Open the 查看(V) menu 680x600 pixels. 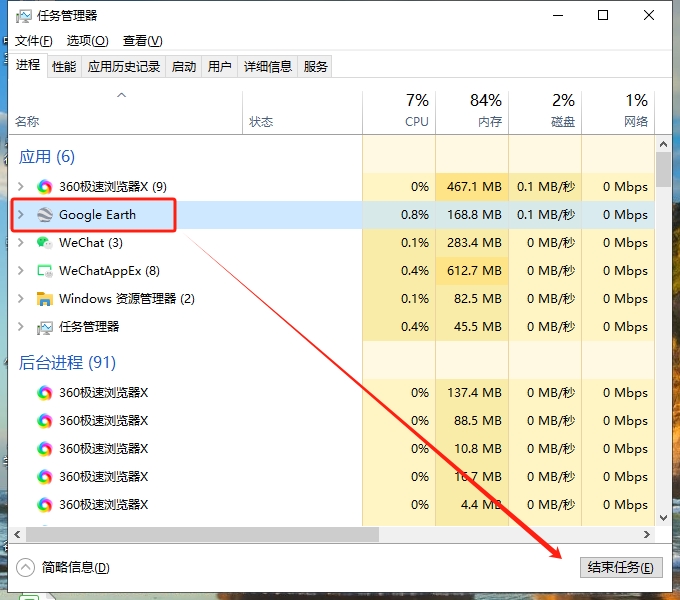click(142, 41)
